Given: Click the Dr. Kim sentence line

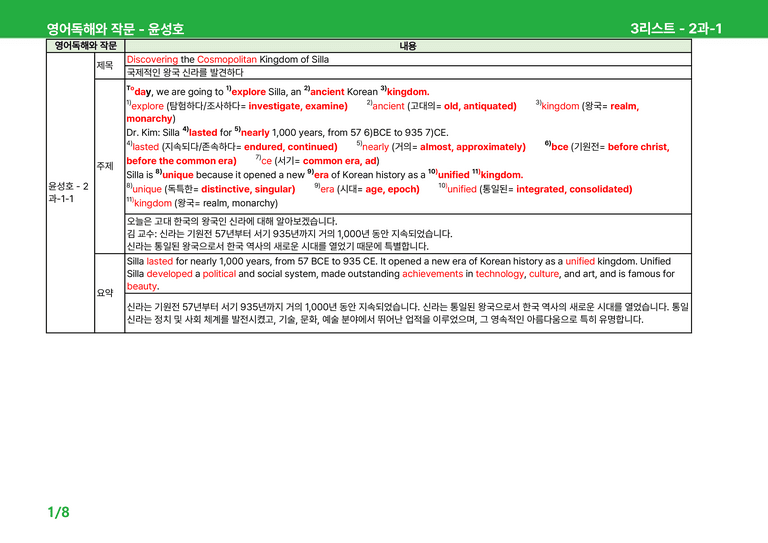Looking at the screenshot, I should click(288, 133).
